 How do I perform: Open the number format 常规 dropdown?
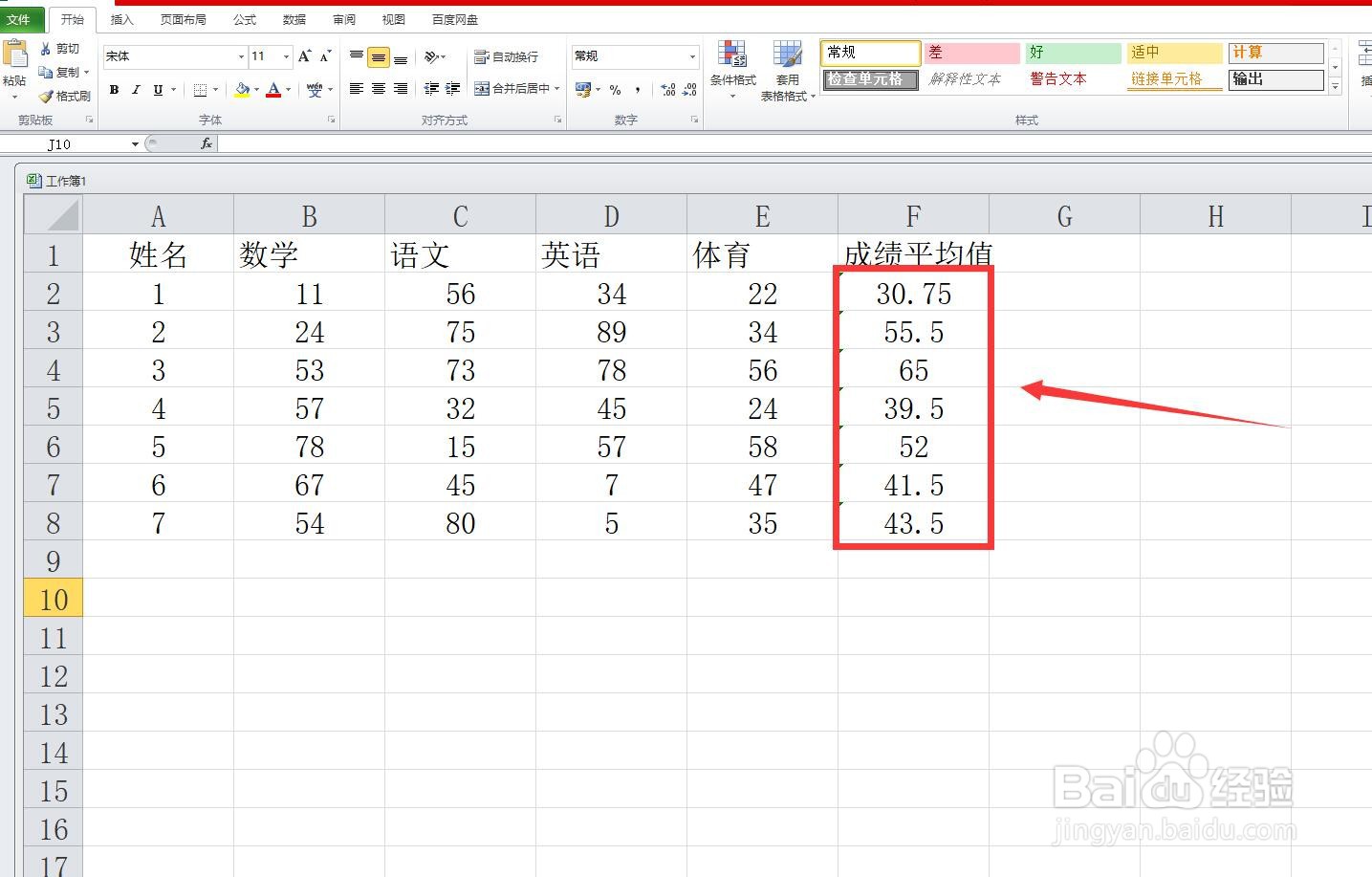(x=692, y=56)
